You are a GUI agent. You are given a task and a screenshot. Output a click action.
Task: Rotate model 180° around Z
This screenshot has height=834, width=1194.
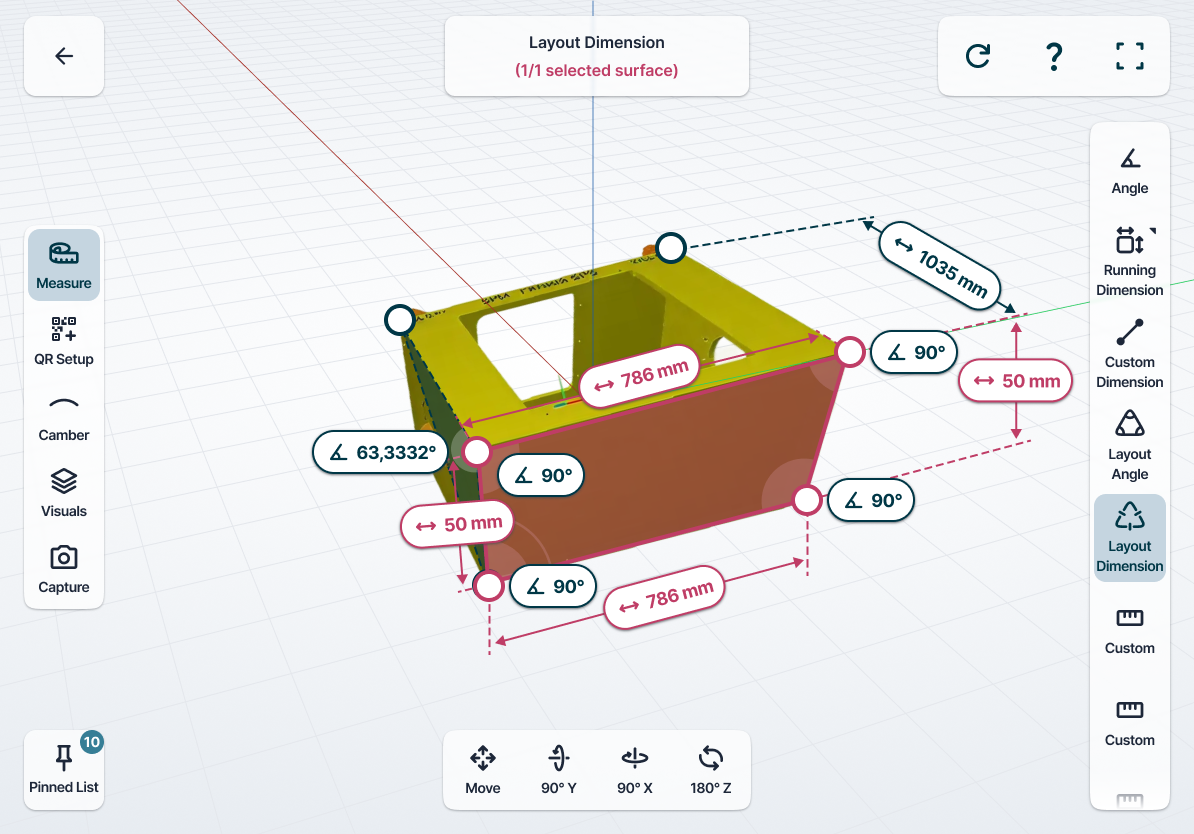click(x=710, y=770)
